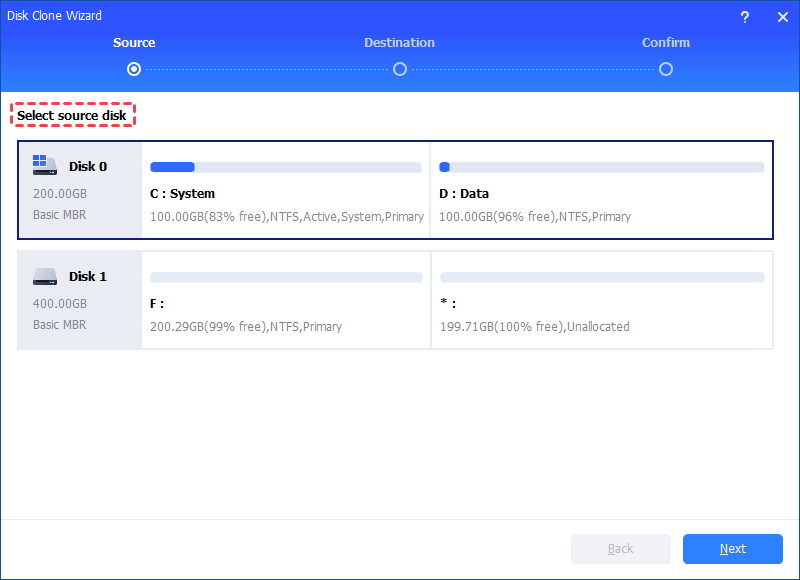Click the C: drive usage bar

pyautogui.click(x=285, y=167)
